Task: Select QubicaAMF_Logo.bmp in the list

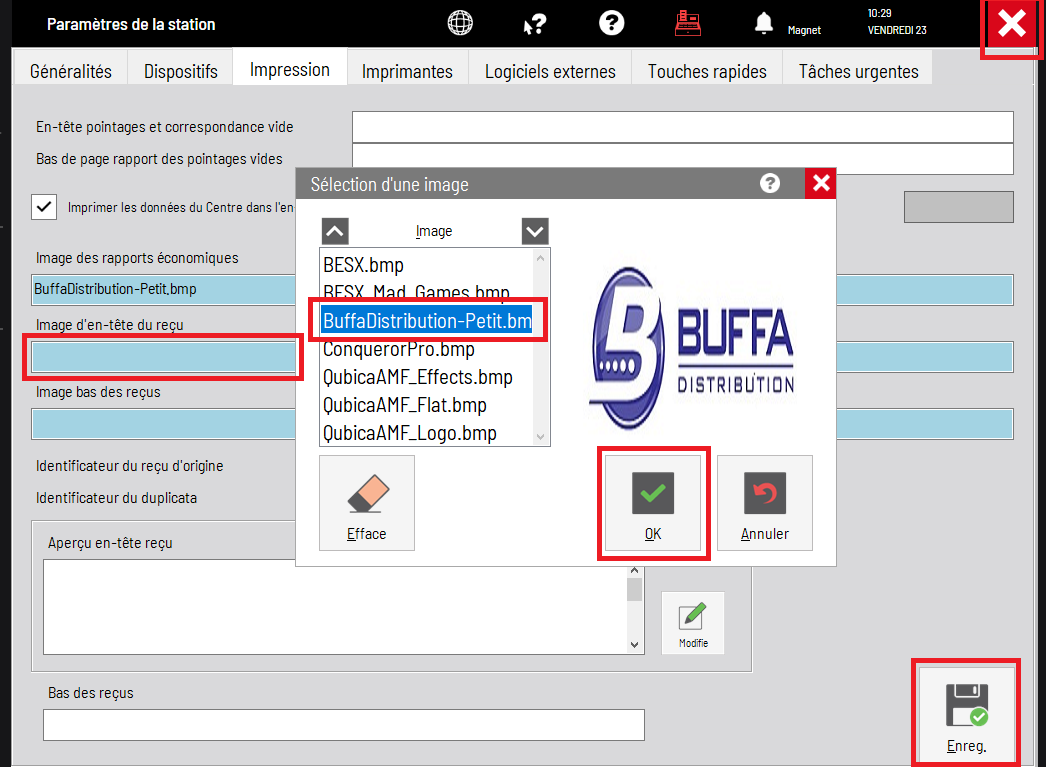Action: point(427,433)
